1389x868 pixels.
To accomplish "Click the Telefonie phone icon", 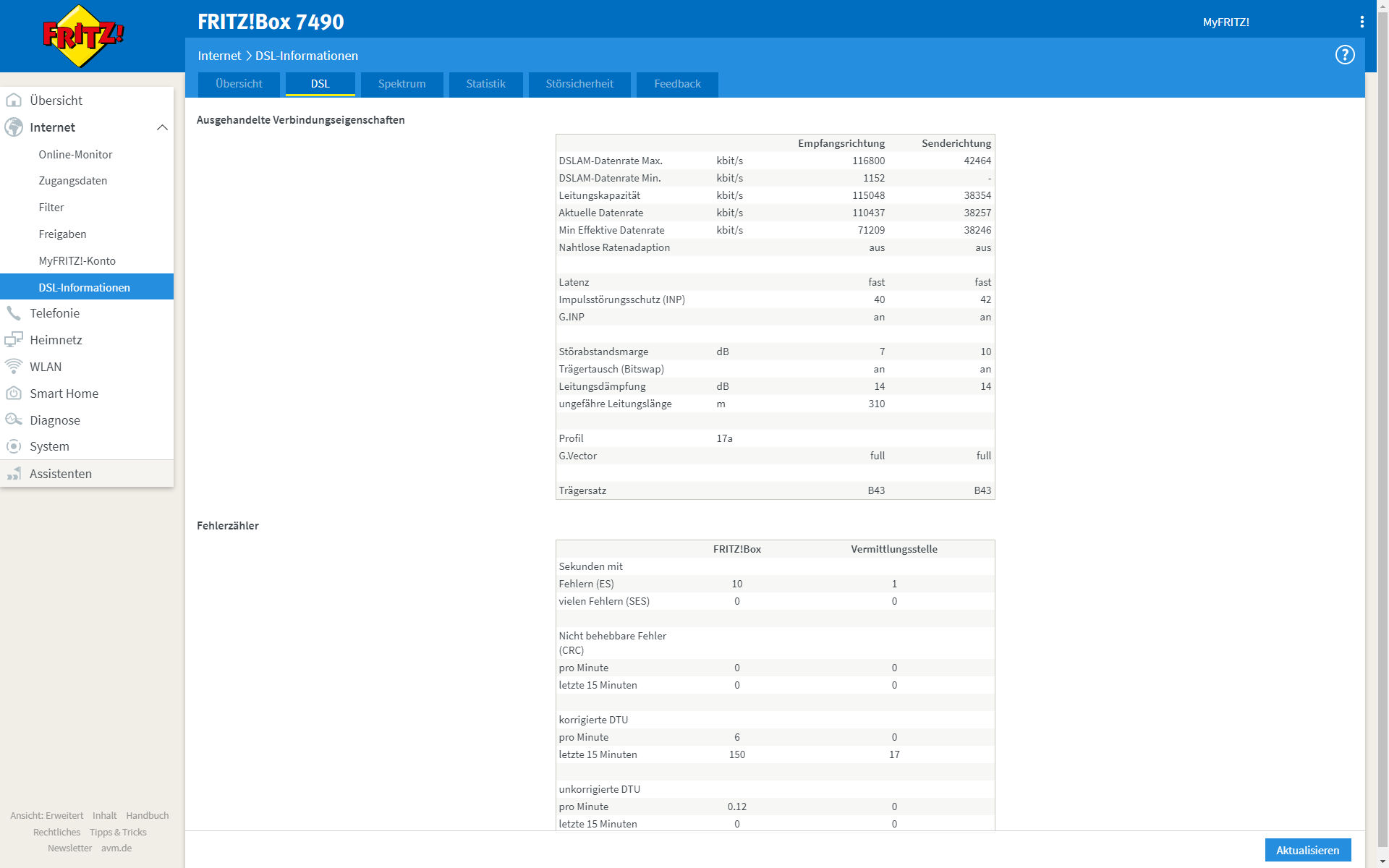I will click(x=14, y=313).
